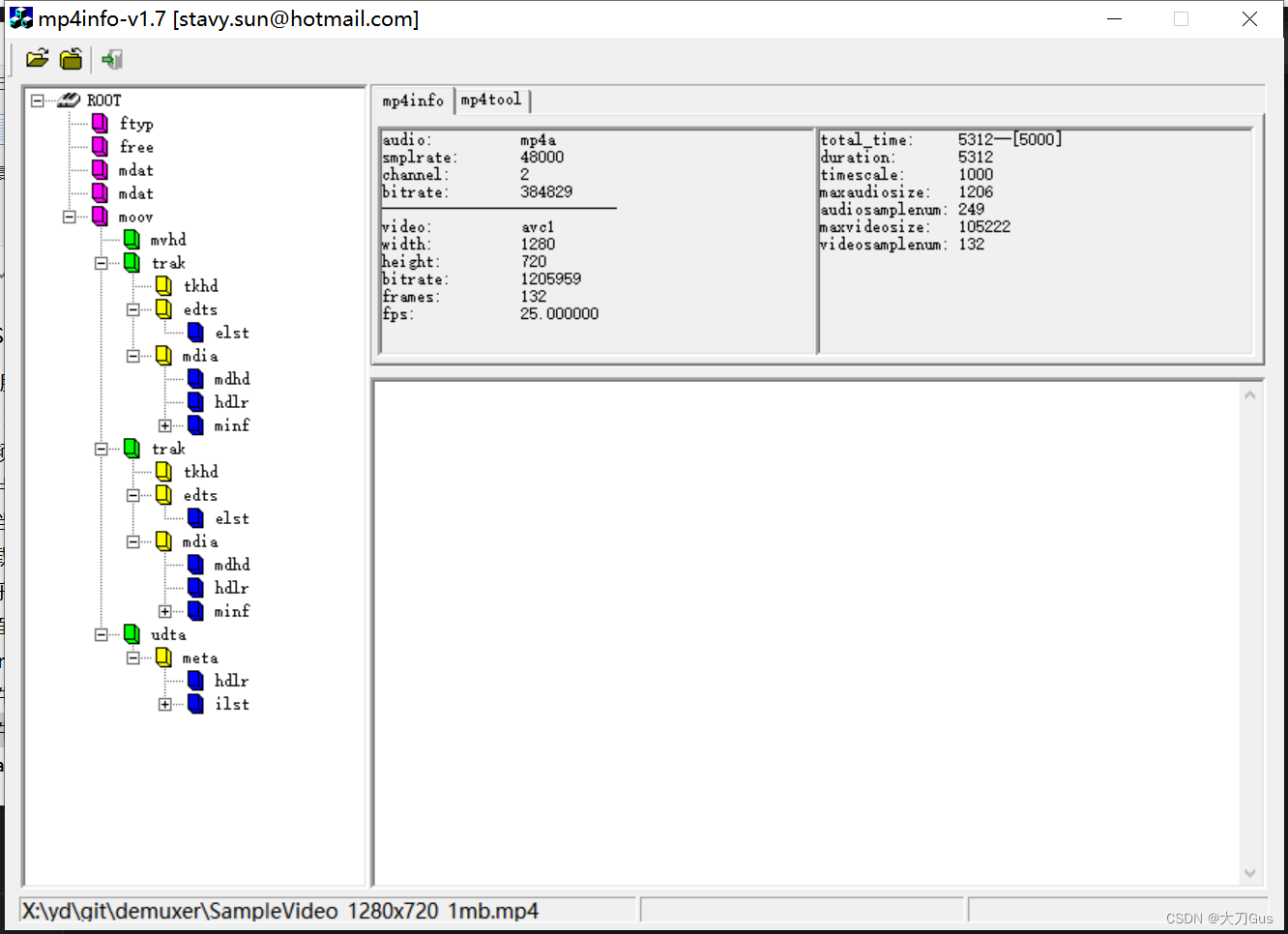Click the open file toolbar icon
Image resolution: width=1288 pixels, height=934 pixels.
pos(37,59)
